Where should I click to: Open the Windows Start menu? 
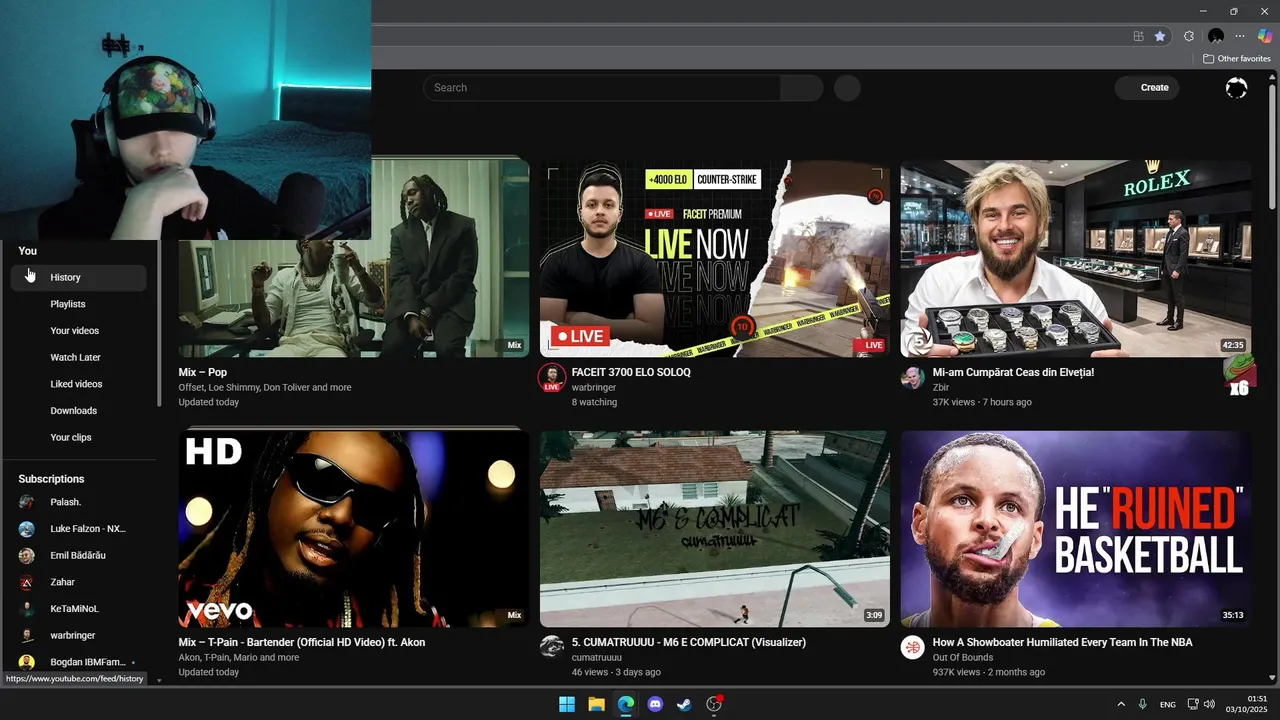tap(567, 704)
